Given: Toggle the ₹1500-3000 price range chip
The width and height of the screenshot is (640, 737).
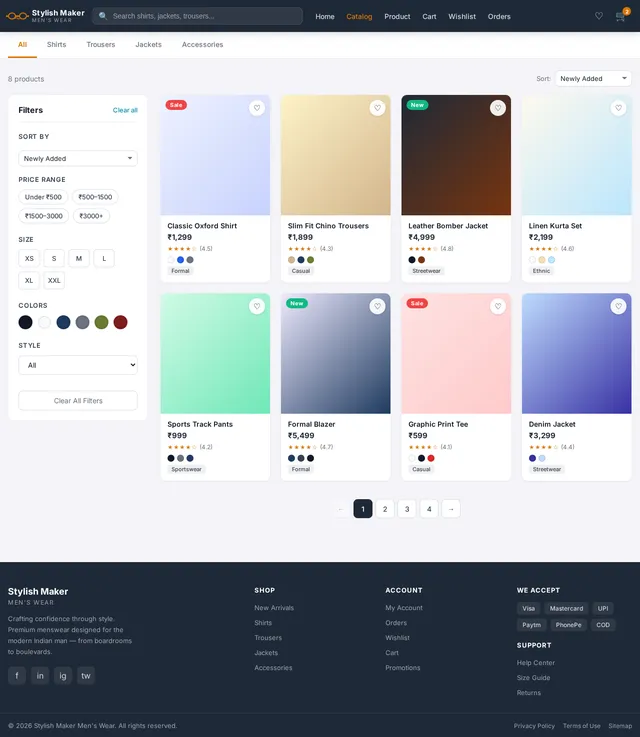Looking at the screenshot, I should 44,216.
